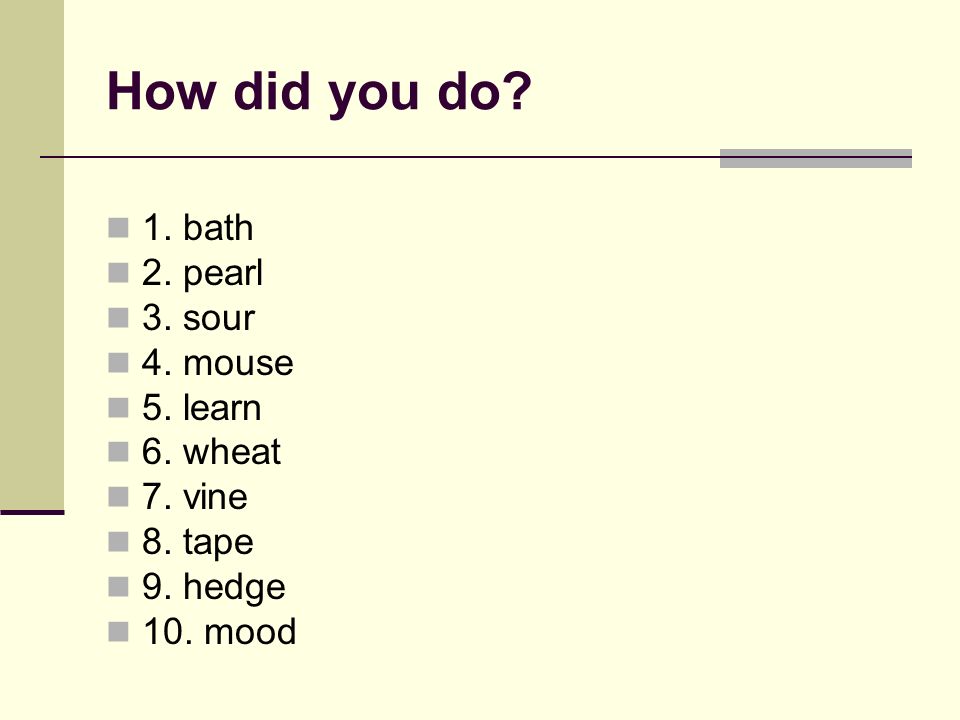
Task: Click the bullet square beside bath
Action: pos(118,228)
